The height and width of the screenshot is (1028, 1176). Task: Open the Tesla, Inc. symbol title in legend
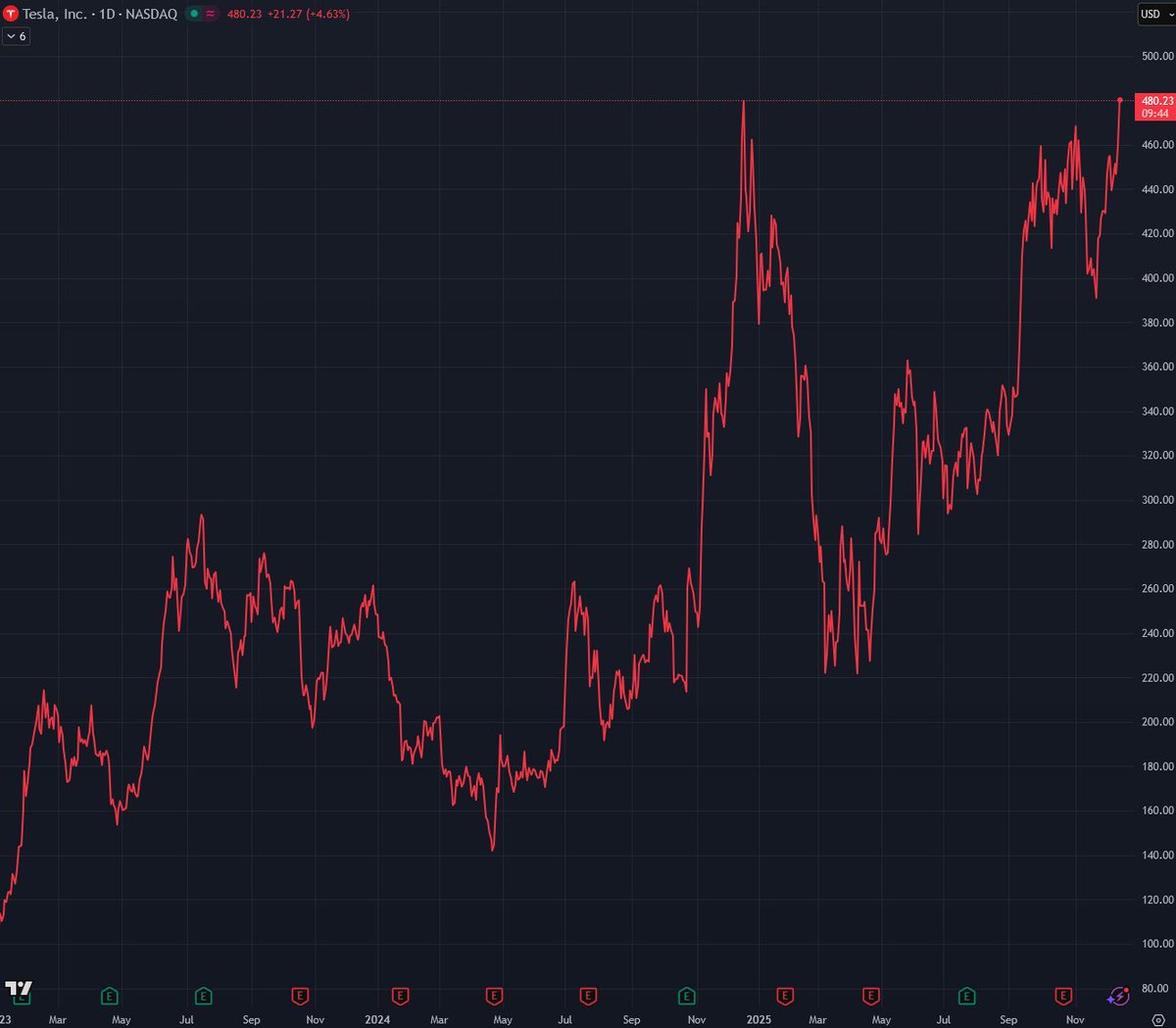tap(99, 14)
